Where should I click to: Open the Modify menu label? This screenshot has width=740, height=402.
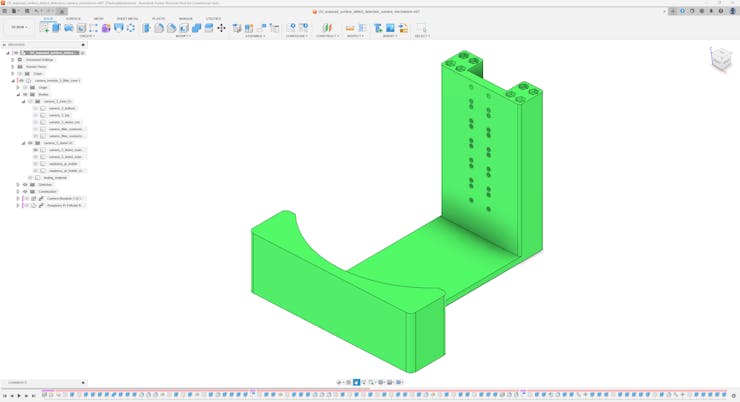[x=183, y=36]
